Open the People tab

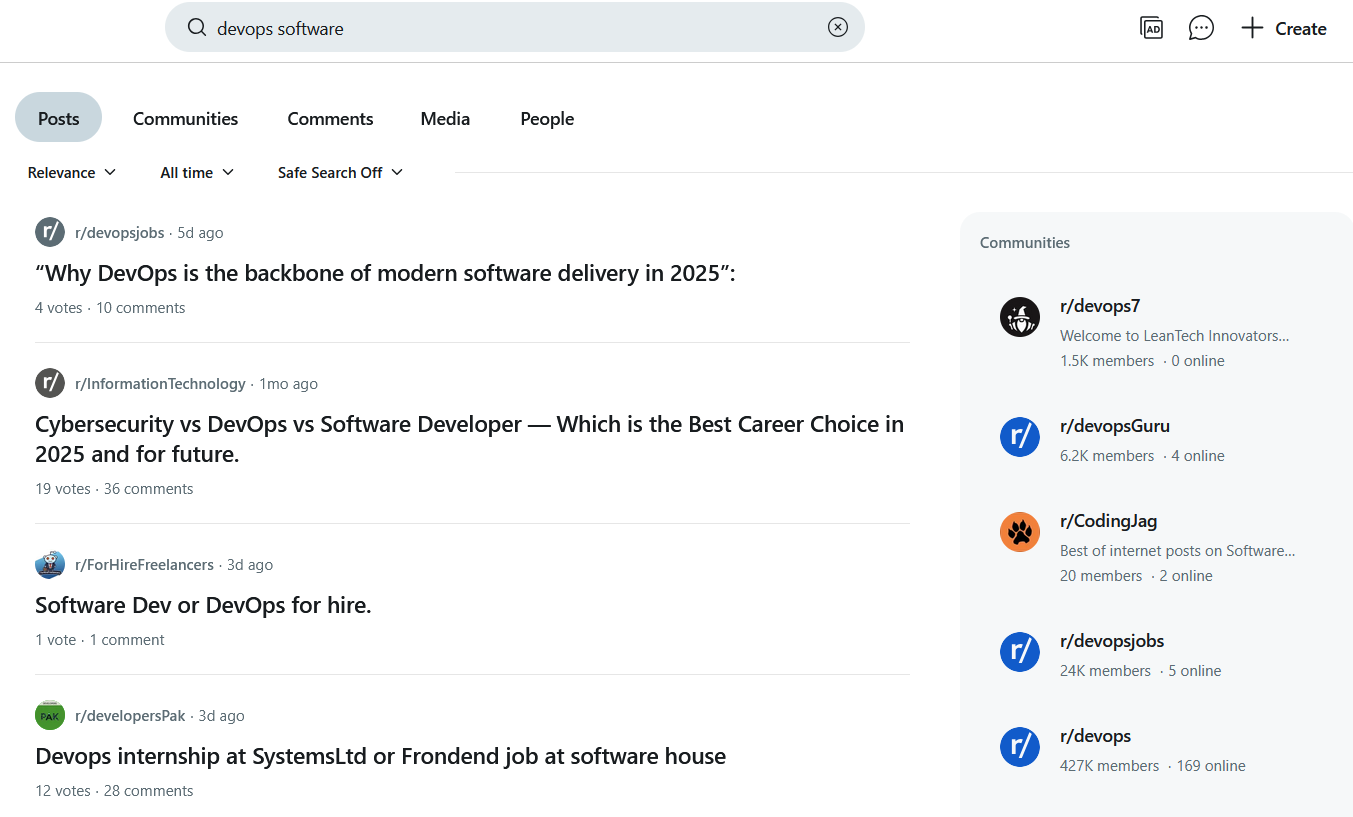[x=547, y=118]
